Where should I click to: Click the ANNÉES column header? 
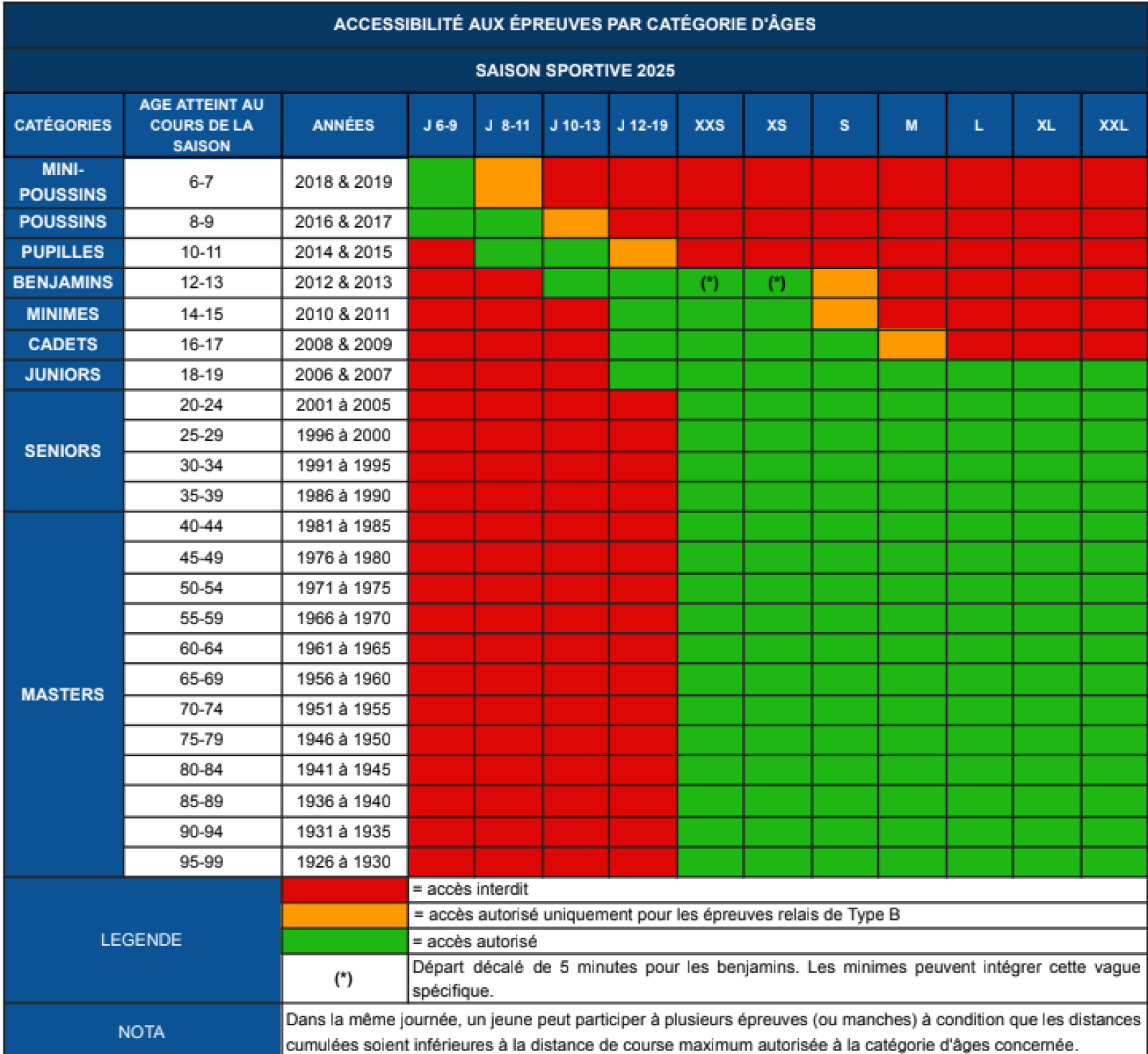coord(344,126)
